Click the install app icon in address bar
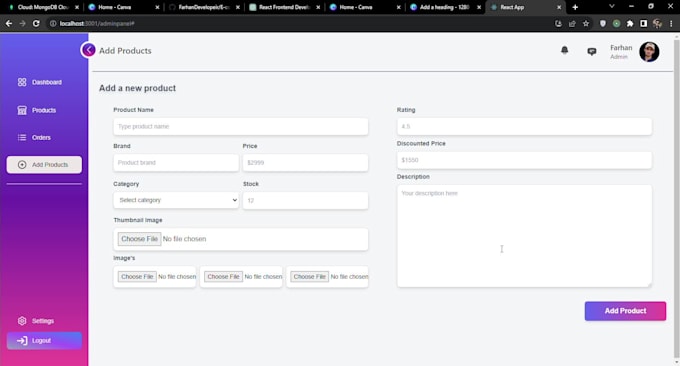 tap(558, 23)
